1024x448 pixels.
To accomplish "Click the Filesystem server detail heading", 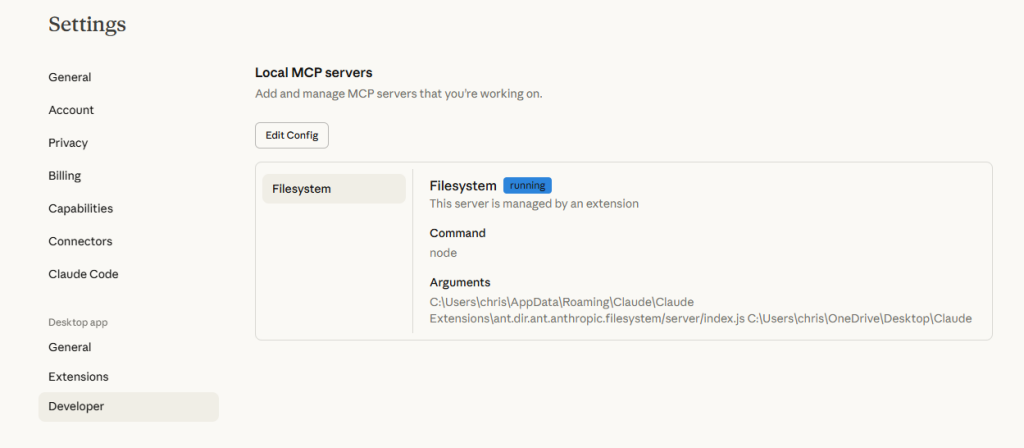I will 463,186.
